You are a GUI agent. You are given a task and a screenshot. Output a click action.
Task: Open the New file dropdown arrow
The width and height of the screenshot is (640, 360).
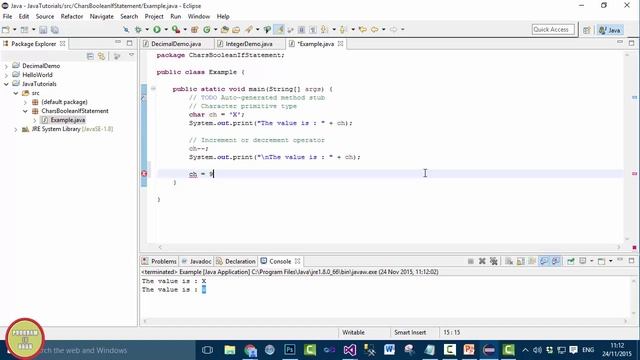pos(14,29)
